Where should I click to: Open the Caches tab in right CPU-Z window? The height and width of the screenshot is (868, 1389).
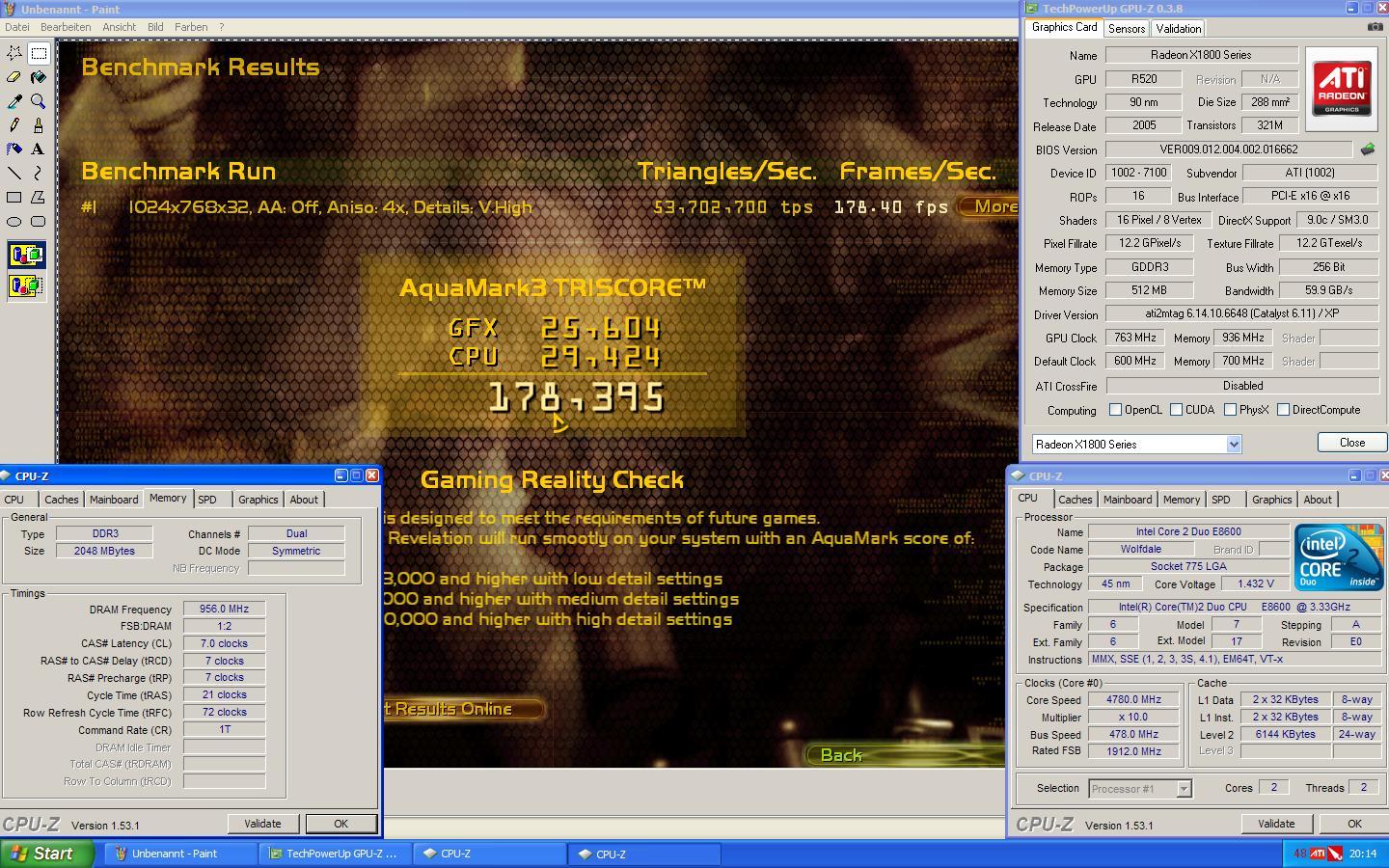[x=1076, y=500]
